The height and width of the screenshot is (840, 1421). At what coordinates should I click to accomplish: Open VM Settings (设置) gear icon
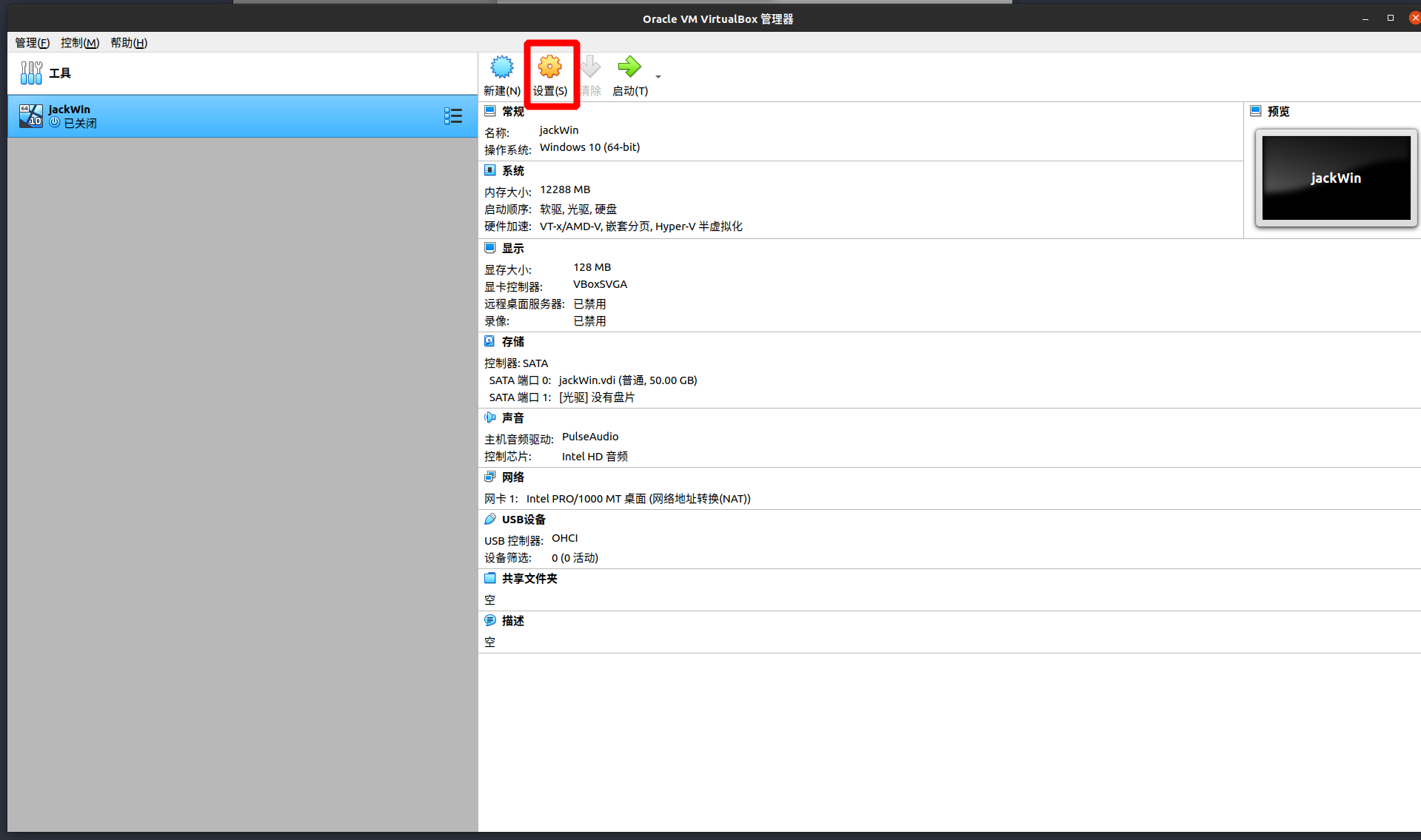(549, 67)
